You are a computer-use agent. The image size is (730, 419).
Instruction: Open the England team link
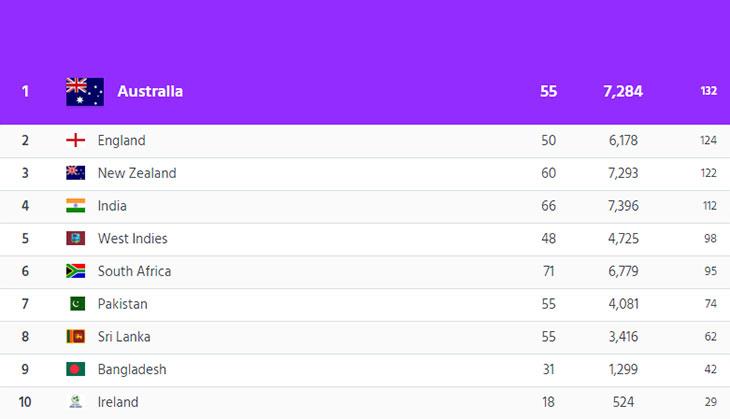point(122,140)
